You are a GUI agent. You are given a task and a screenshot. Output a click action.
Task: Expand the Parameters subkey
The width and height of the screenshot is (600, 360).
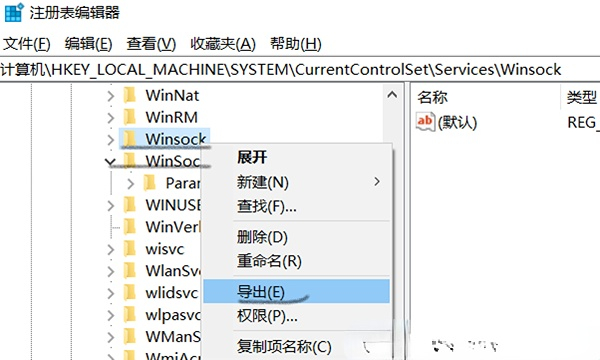(130, 184)
